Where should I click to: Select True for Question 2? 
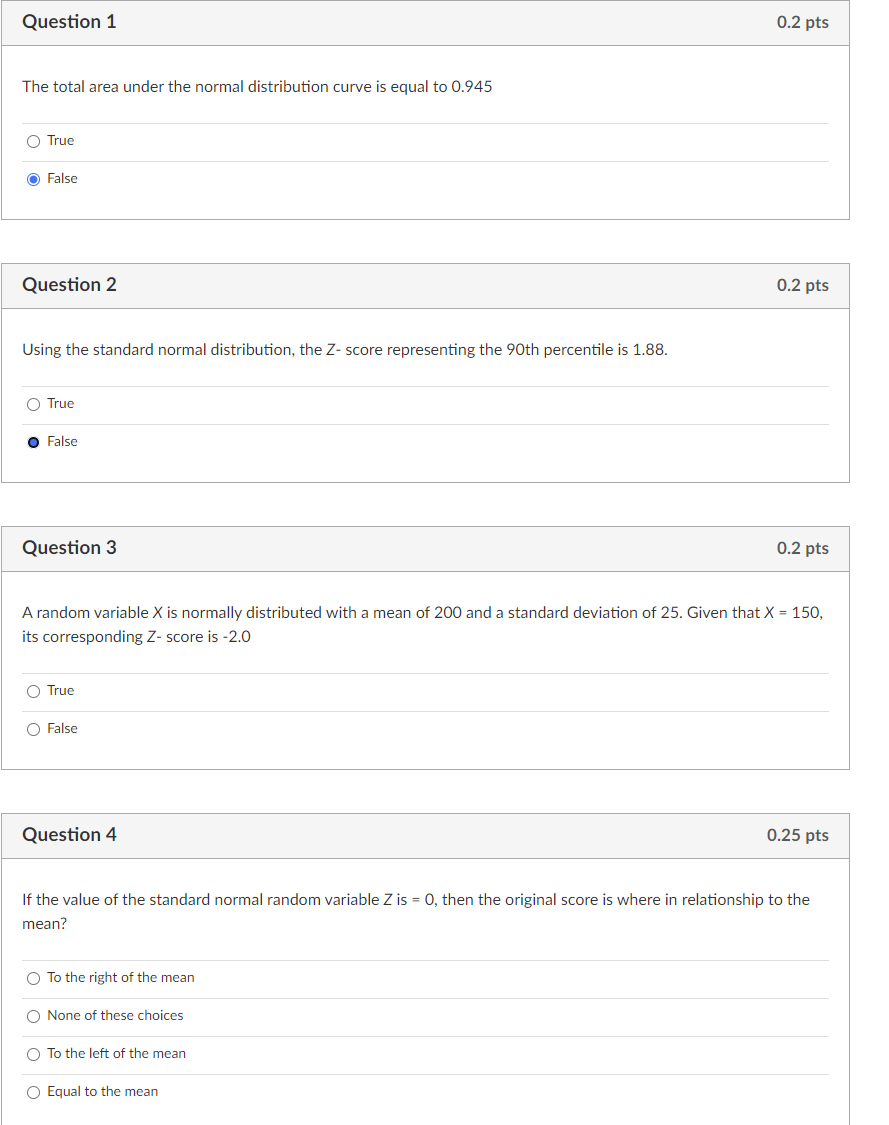[33, 404]
